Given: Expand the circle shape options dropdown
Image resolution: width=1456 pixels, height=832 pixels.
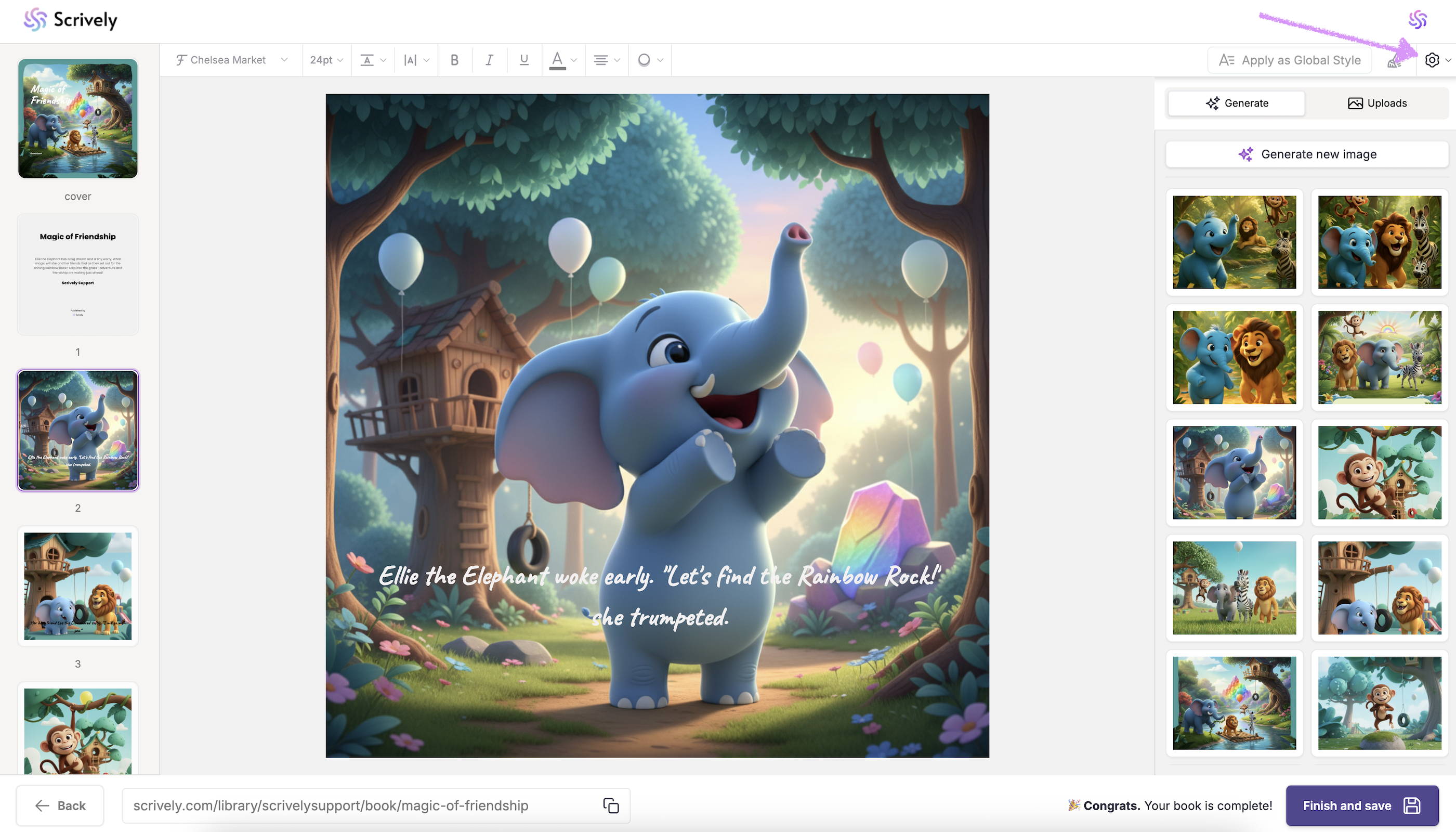Looking at the screenshot, I should (x=650, y=60).
